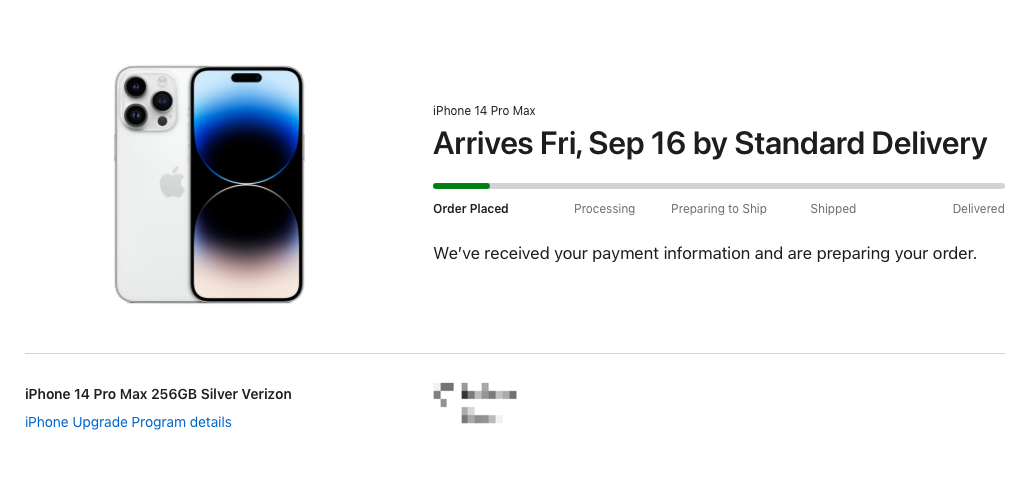The height and width of the screenshot is (481, 1033).
Task: Select the Order Placed status step
Action: (470, 209)
